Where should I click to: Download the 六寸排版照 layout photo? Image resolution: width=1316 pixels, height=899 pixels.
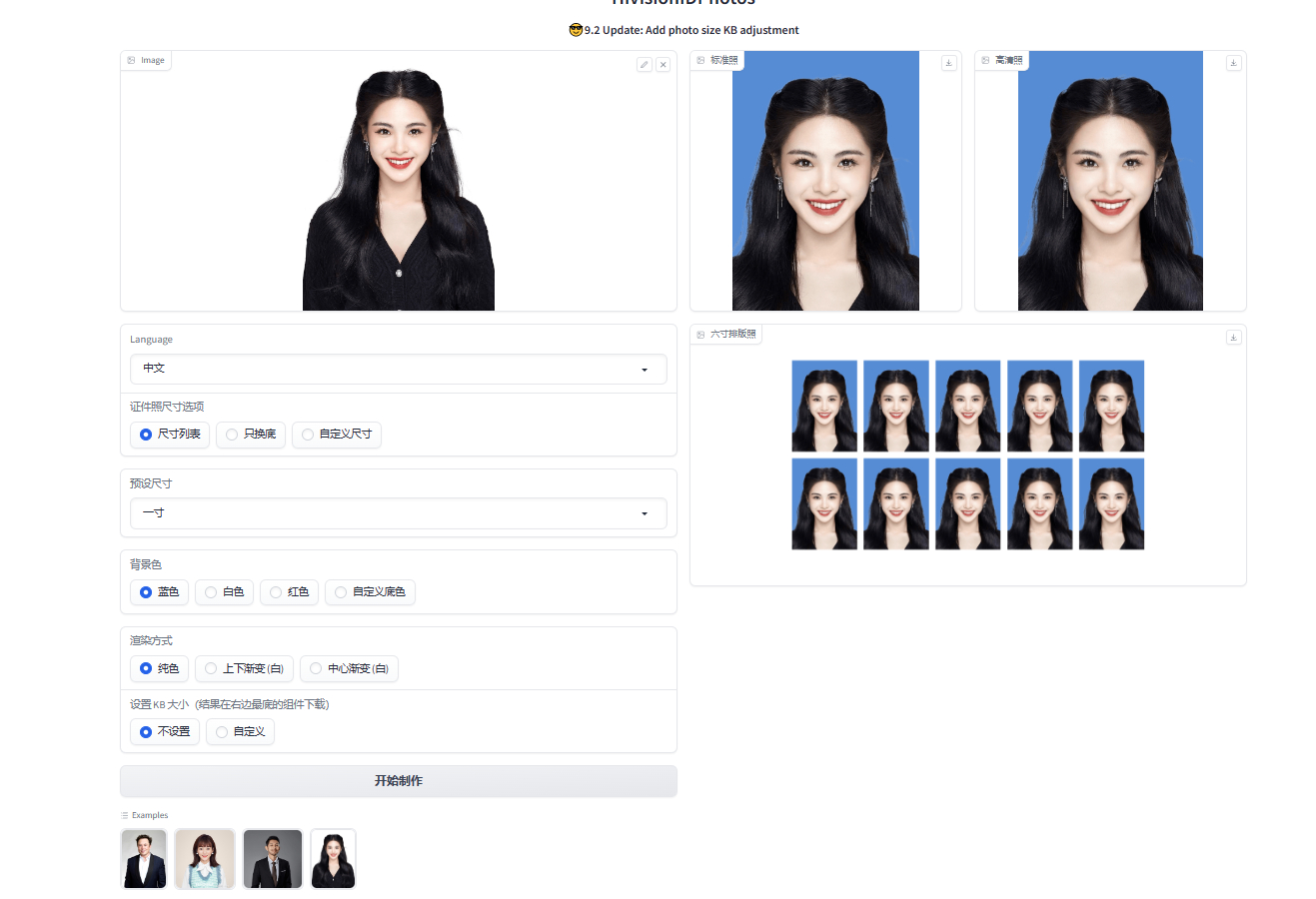[x=1233, y=338]
